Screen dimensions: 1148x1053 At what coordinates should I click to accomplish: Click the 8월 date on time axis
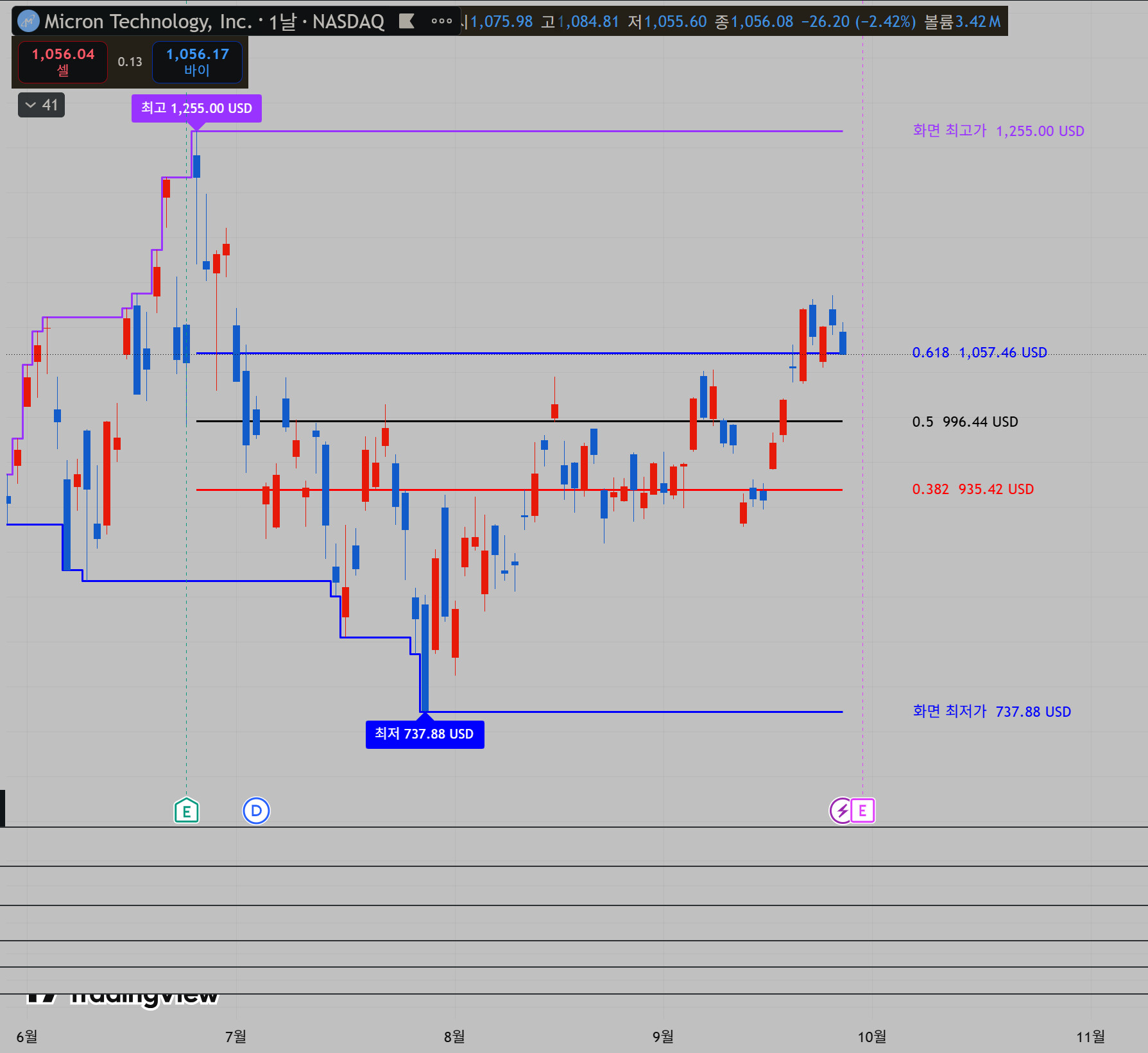(x=454, y=1036)
